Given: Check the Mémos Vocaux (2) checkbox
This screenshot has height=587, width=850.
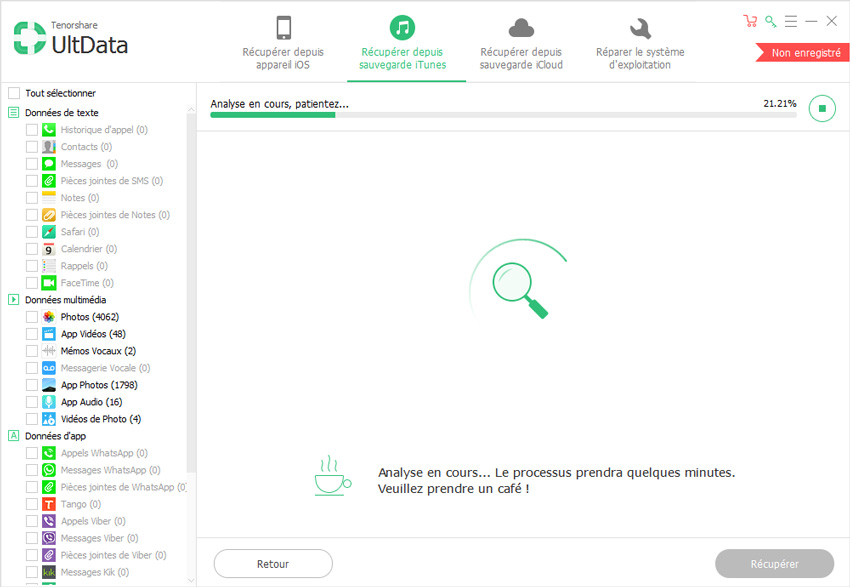Looking at the screenshot, I should coord(32,351).
